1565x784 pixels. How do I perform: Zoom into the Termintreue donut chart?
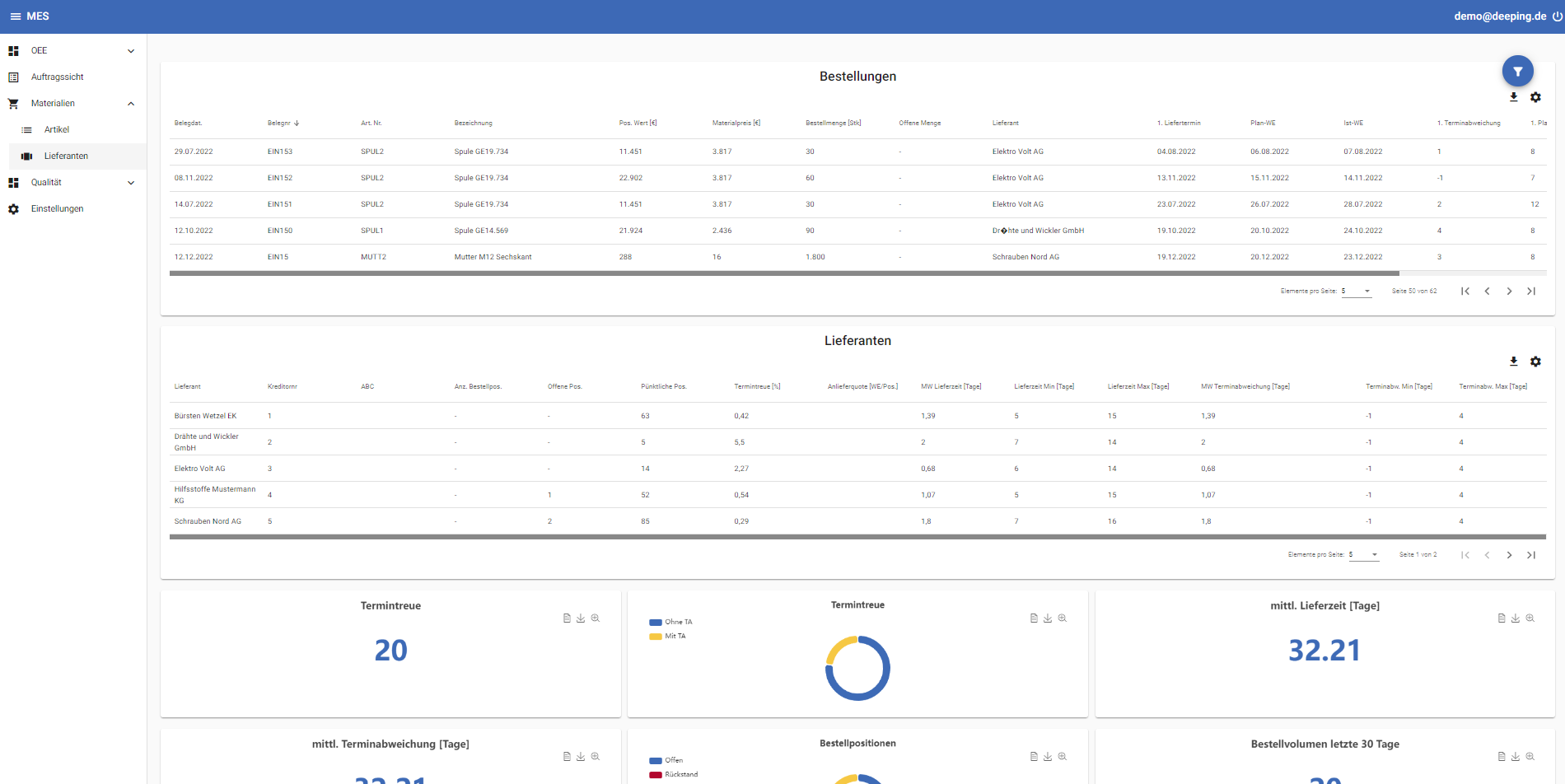click(1063, 618)
